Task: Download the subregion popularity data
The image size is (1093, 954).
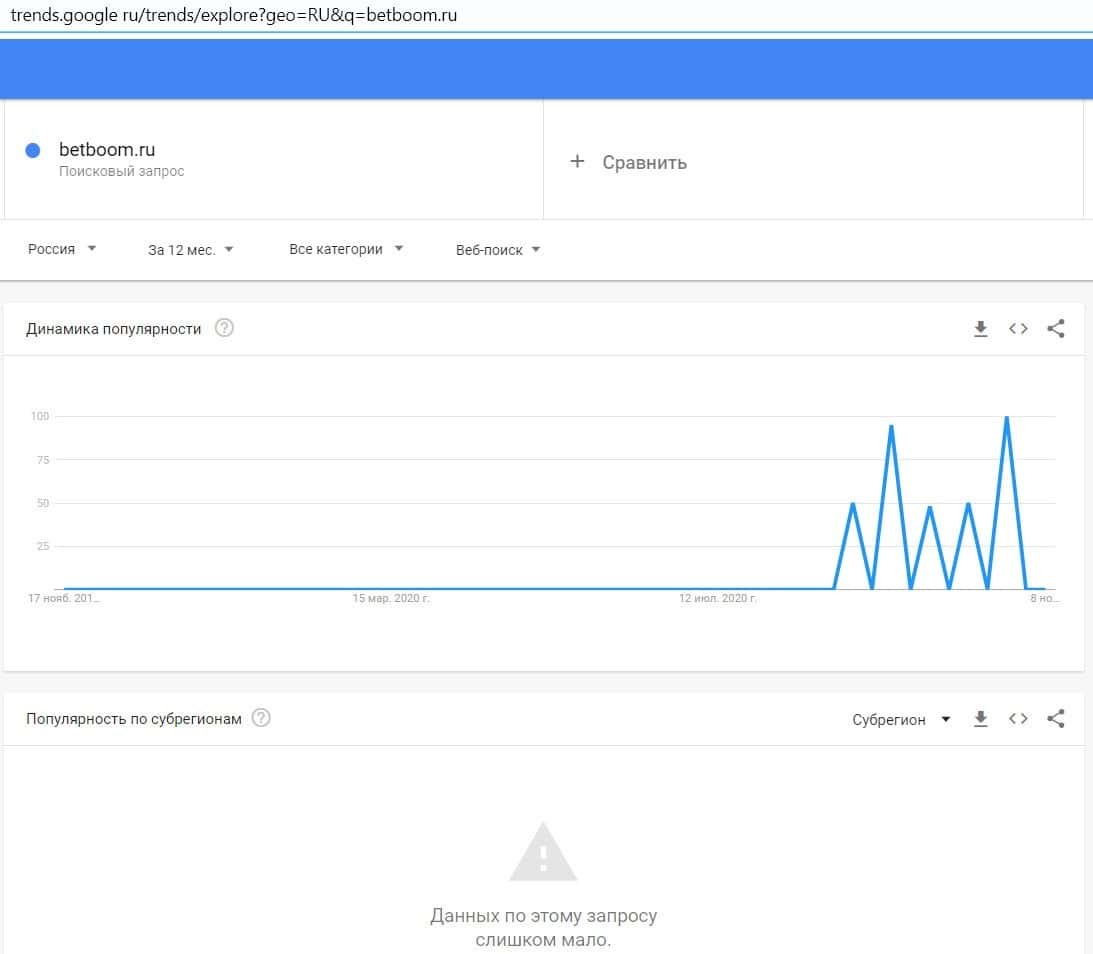Action: [x=981, y=719]
